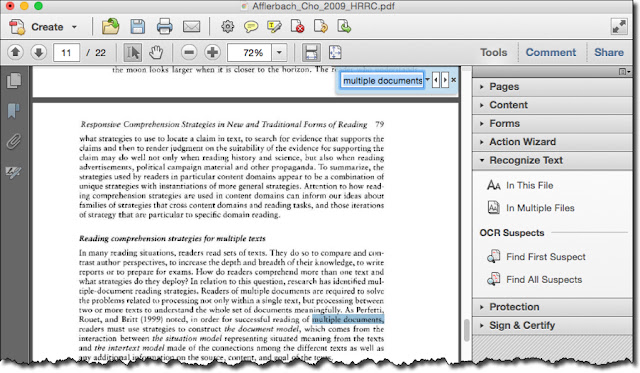The image size is (640, 373).
Task: Open the find options dropdown arrow
Action: click(x=427, y=80)
